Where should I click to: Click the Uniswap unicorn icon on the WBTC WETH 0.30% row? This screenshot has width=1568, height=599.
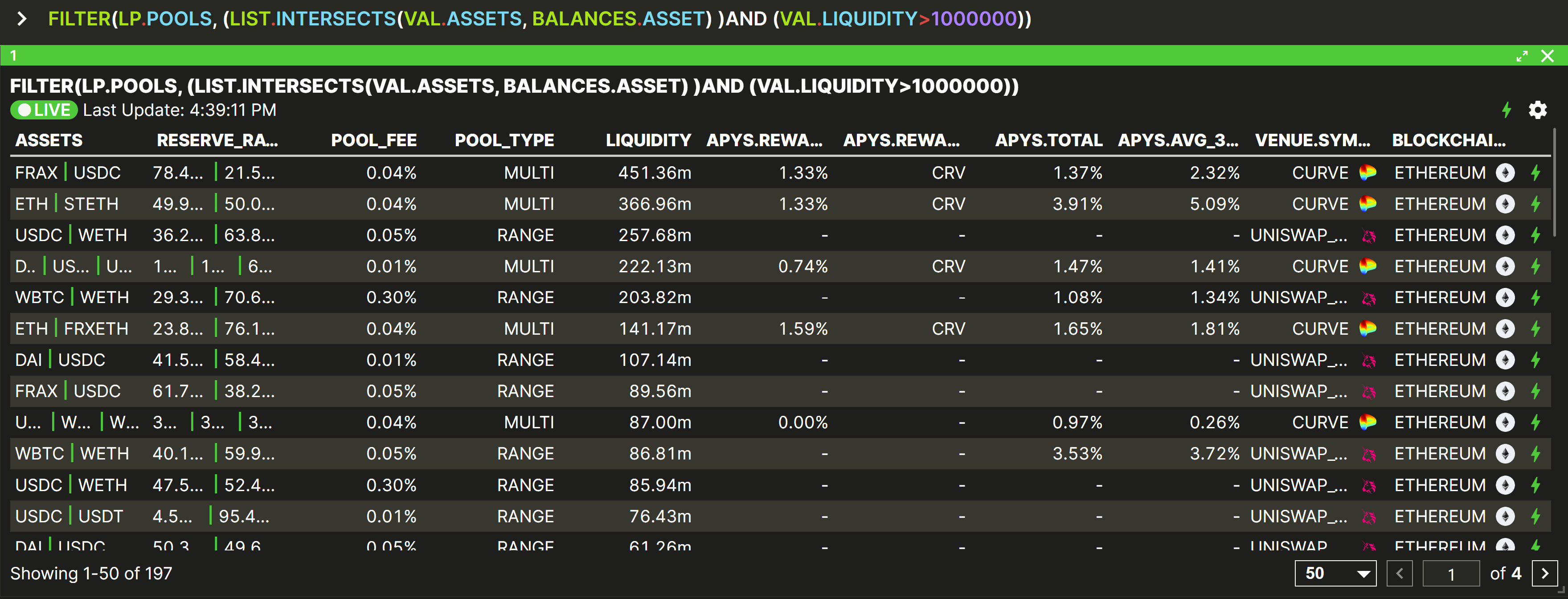[x=1369, y=298]
